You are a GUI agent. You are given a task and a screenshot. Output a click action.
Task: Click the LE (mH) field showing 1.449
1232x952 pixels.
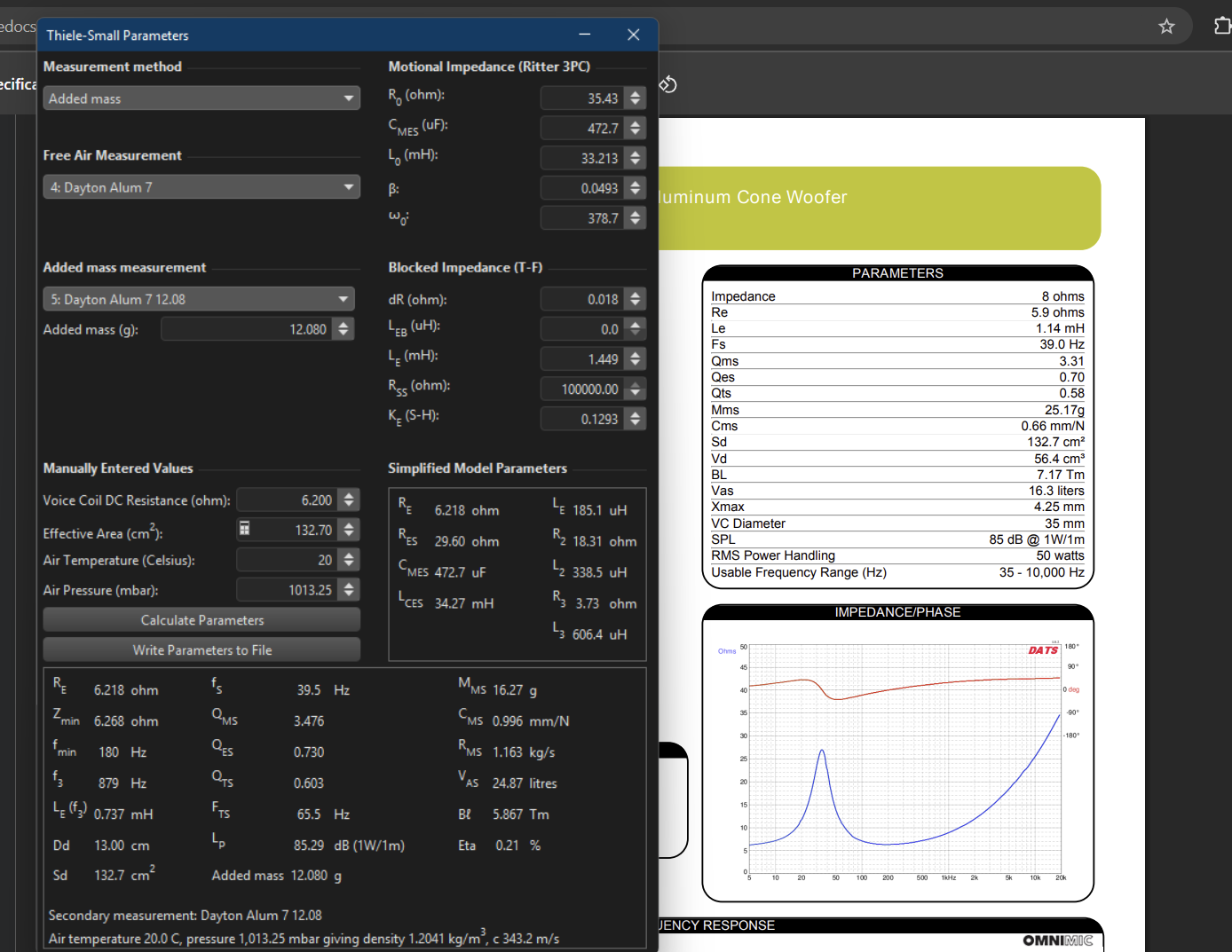point(582,358)
